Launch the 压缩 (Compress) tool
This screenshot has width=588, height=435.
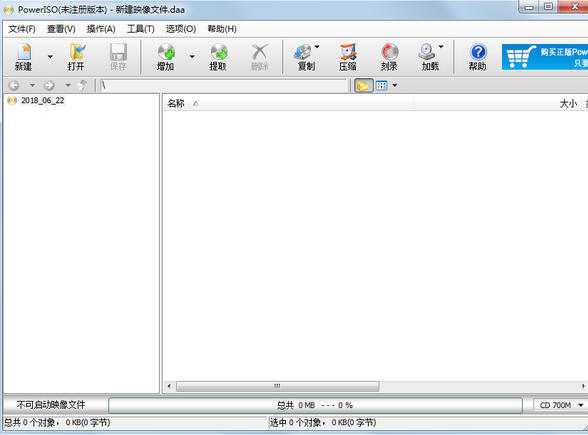click(x=348, y=57)
